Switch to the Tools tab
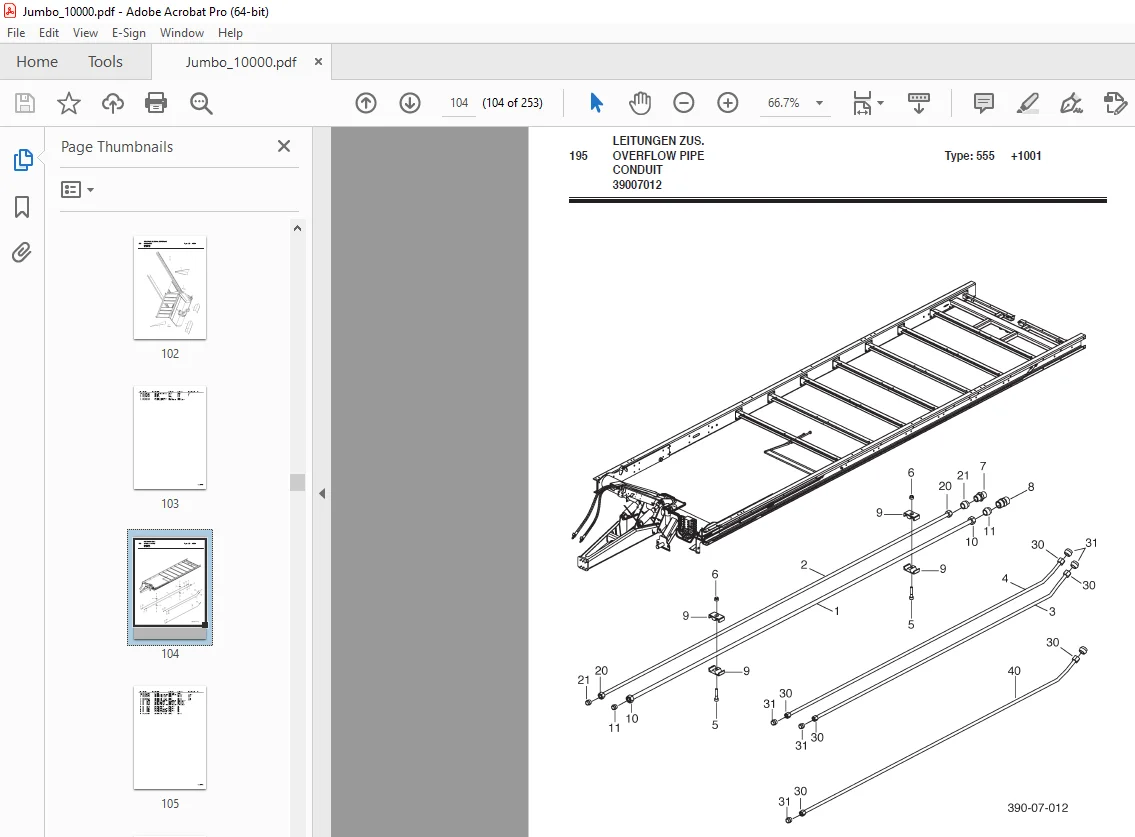1135x837 pixels. [105, 62]
